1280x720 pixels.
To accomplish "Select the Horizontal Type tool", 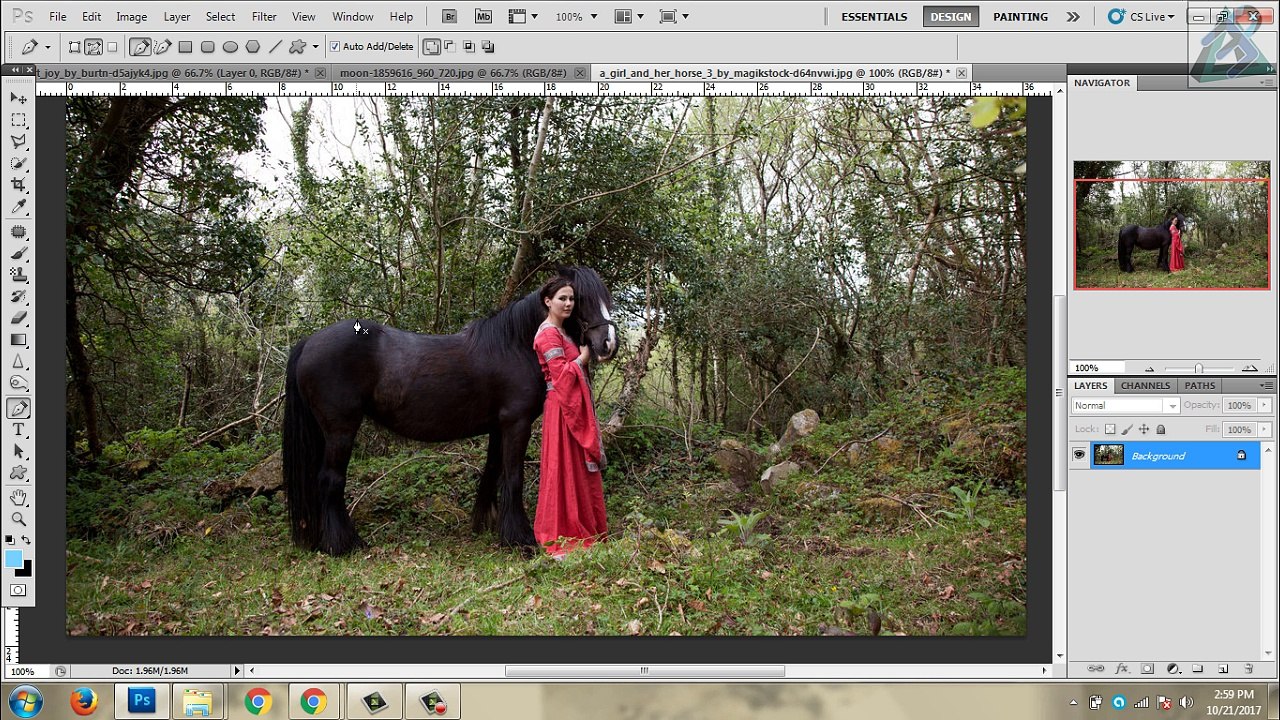I will pos(18,430).
